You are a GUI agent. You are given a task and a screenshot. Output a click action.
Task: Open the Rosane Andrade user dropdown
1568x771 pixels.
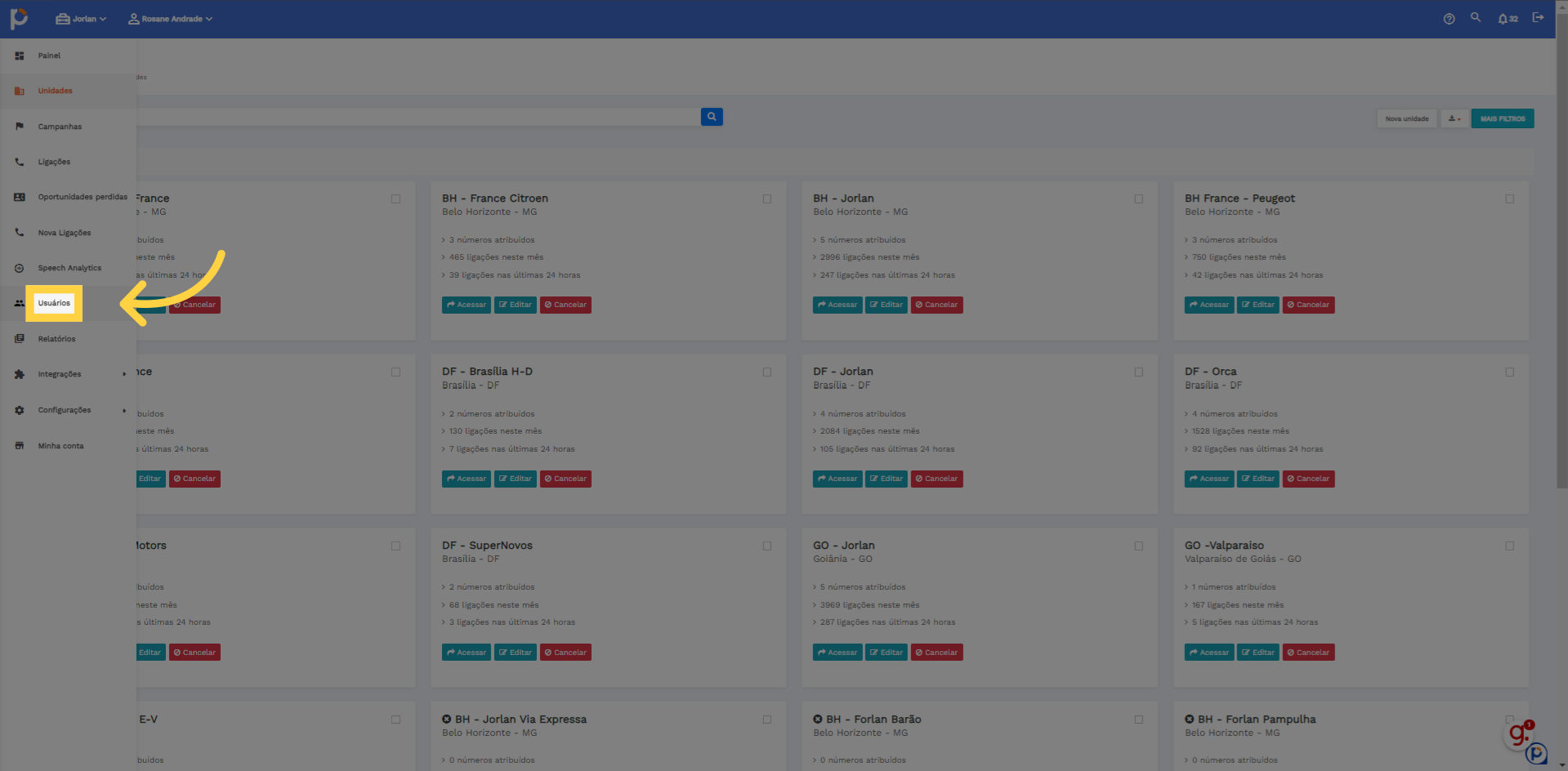170,19
